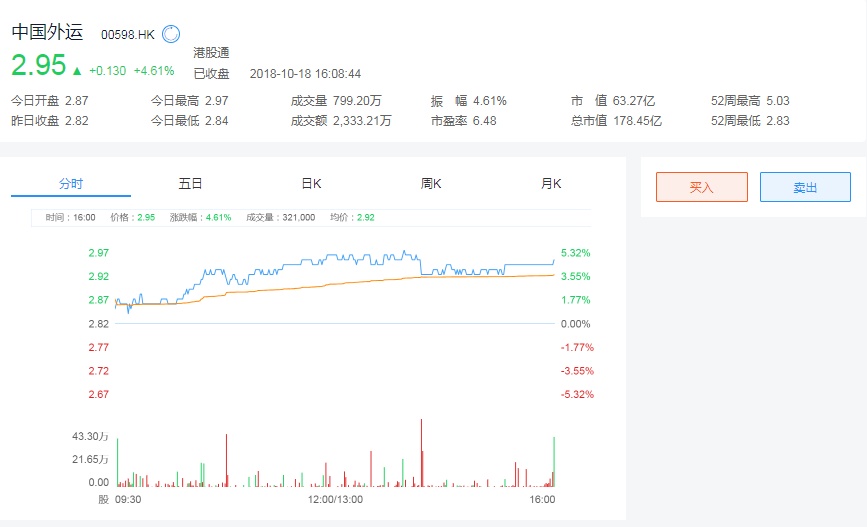The width and height of the screenshot is (867, 527).
Task: Click the circular refresh icon beside 00598.HK
Action: tap(171, 34)
